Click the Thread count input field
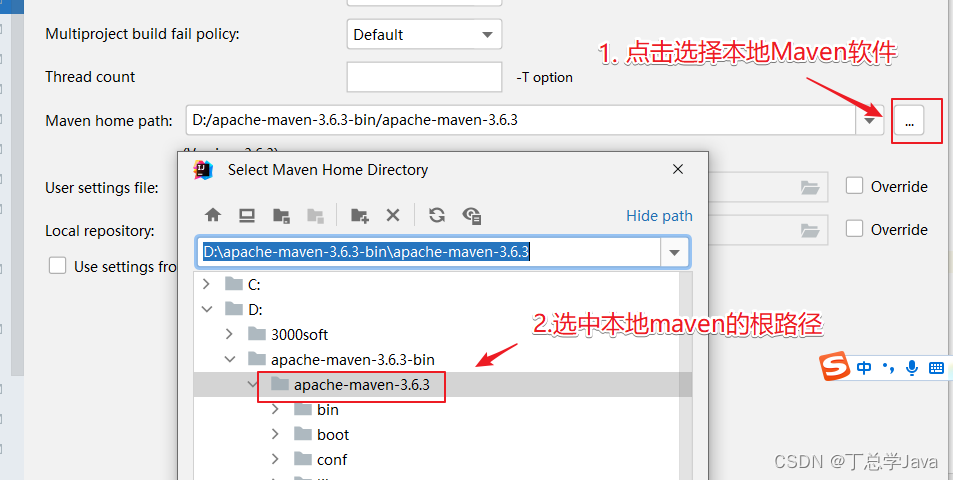This screenshot has width=953, height=480. (424, 77)
